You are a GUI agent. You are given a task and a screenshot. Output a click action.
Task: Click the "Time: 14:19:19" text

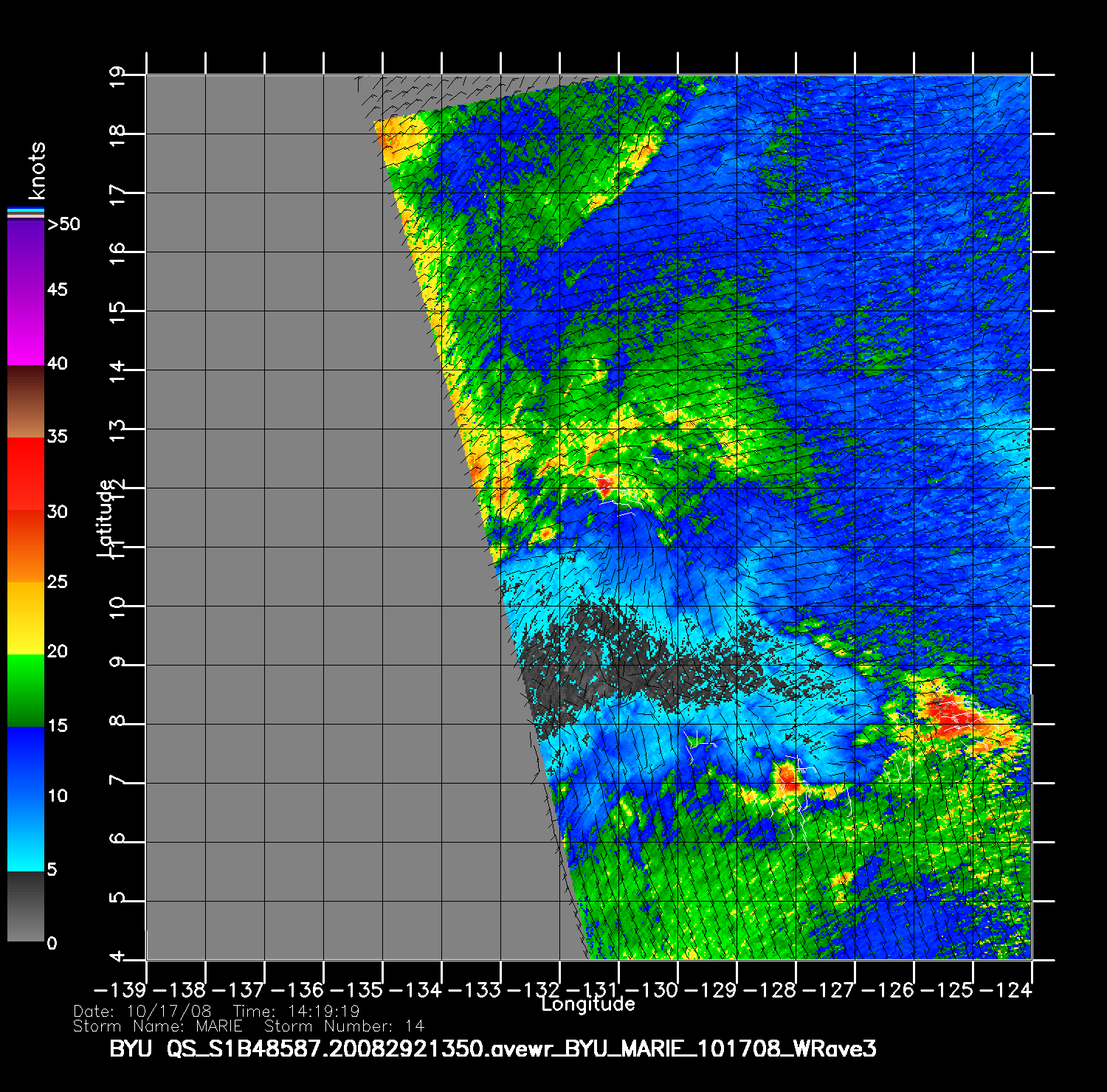click(x=296, y=1012)
